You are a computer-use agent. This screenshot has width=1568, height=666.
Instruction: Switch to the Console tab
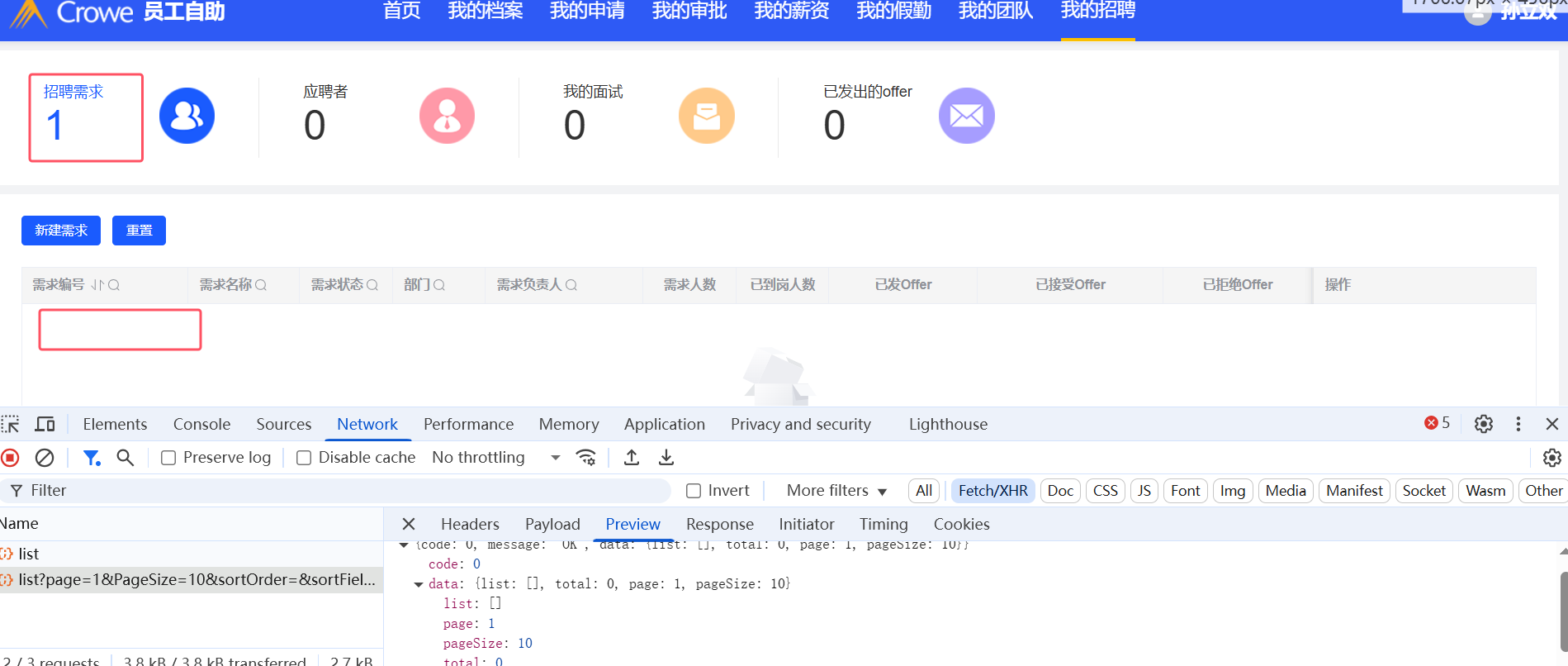[201, 424]
